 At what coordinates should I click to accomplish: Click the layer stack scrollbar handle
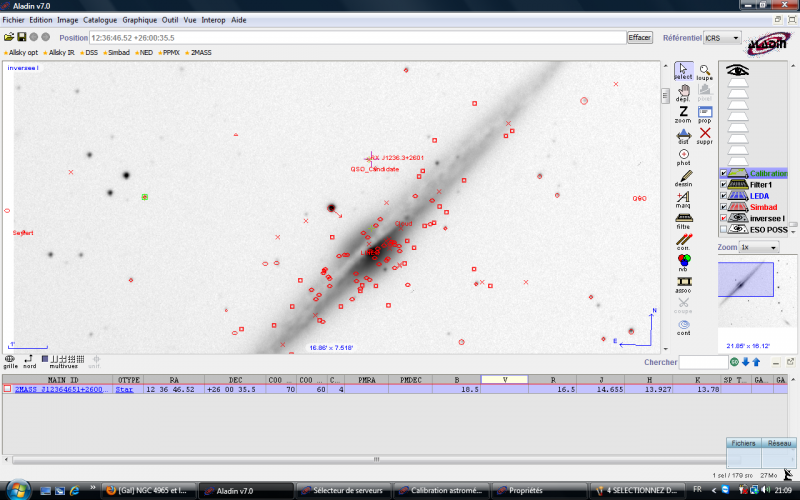coord(793,225)
